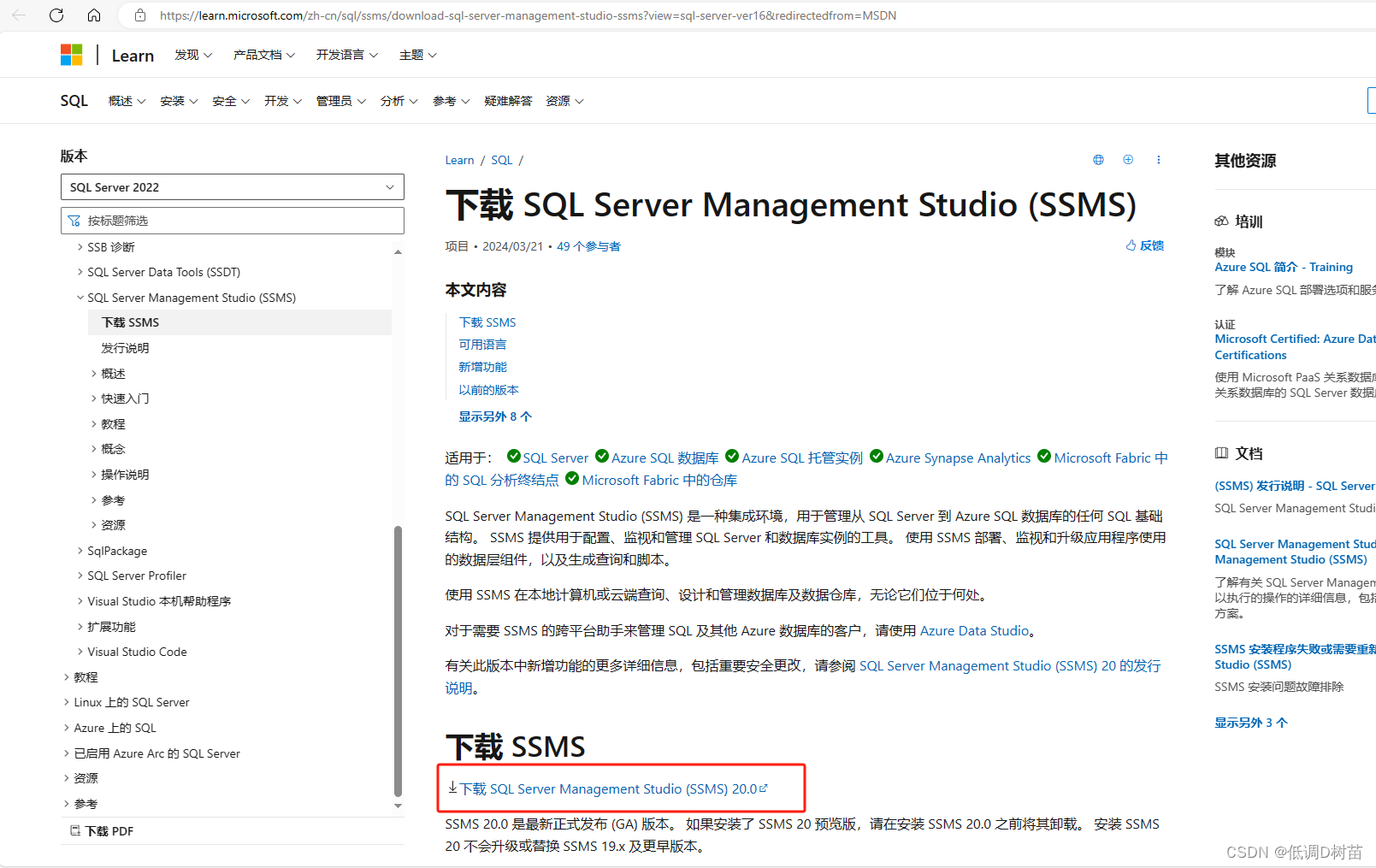Open the 概述 SQL nav menu
This screenshot has width=1376, height=868.
pos(127,101)
